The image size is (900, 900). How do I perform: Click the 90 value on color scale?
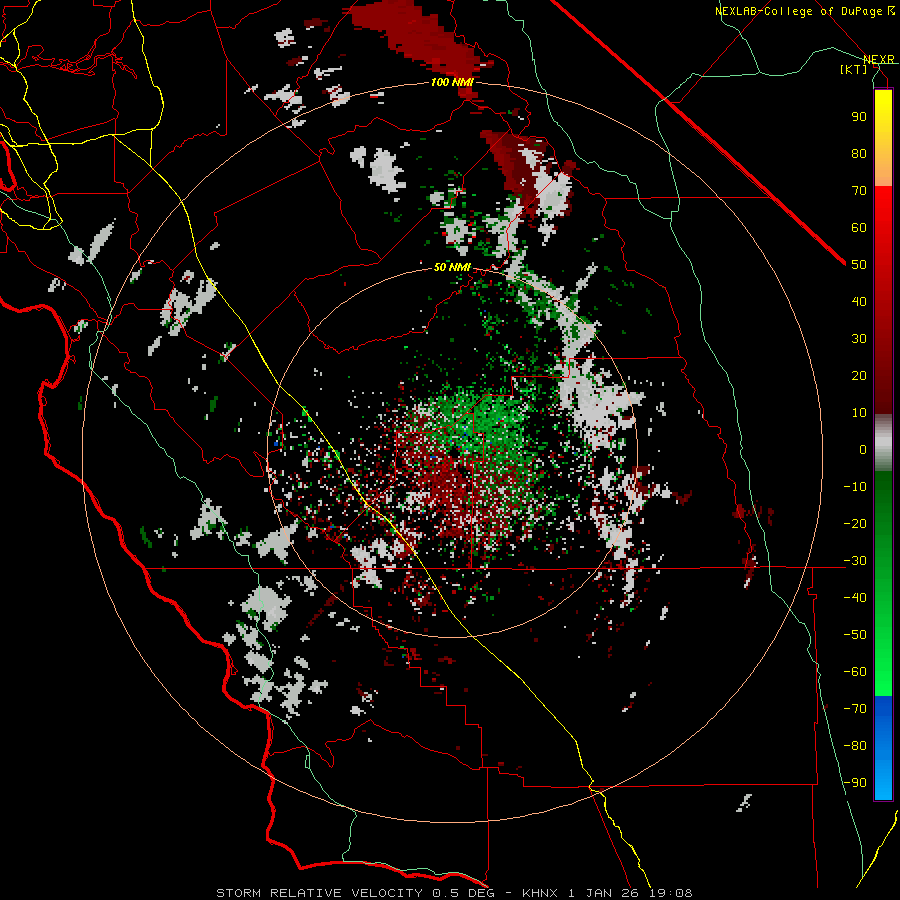[x=859, y=117]
